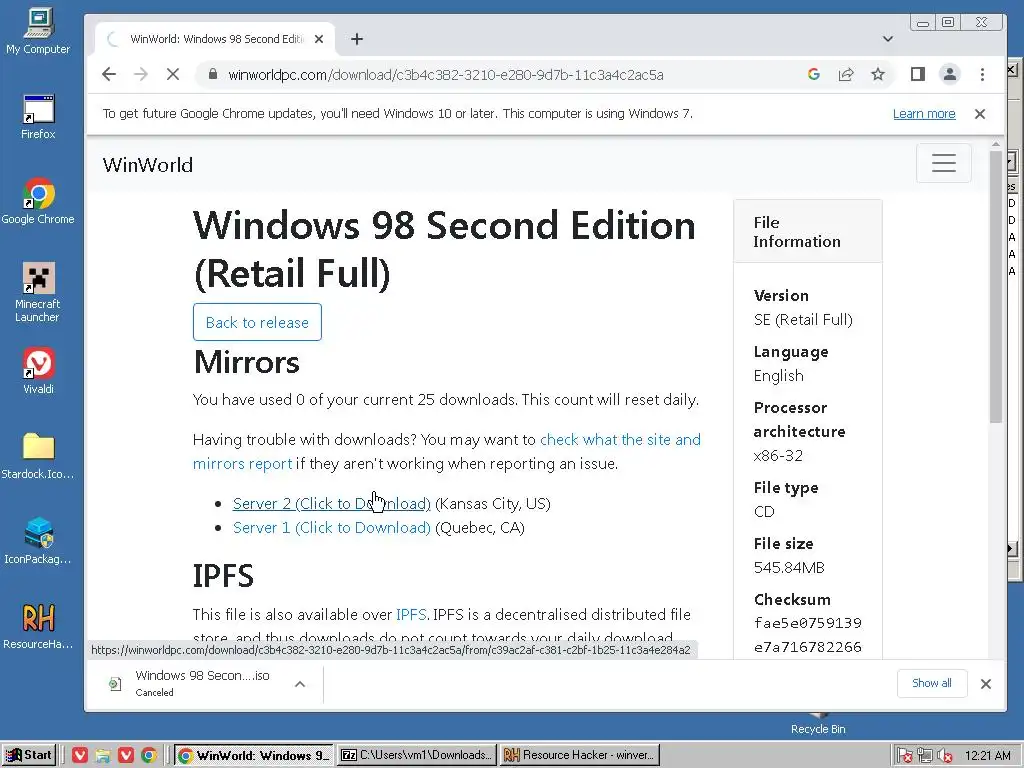1024x768 pixels.
Task: Switch to WinWorld Chrome taskbar button
Action: [x=254, y=755]
